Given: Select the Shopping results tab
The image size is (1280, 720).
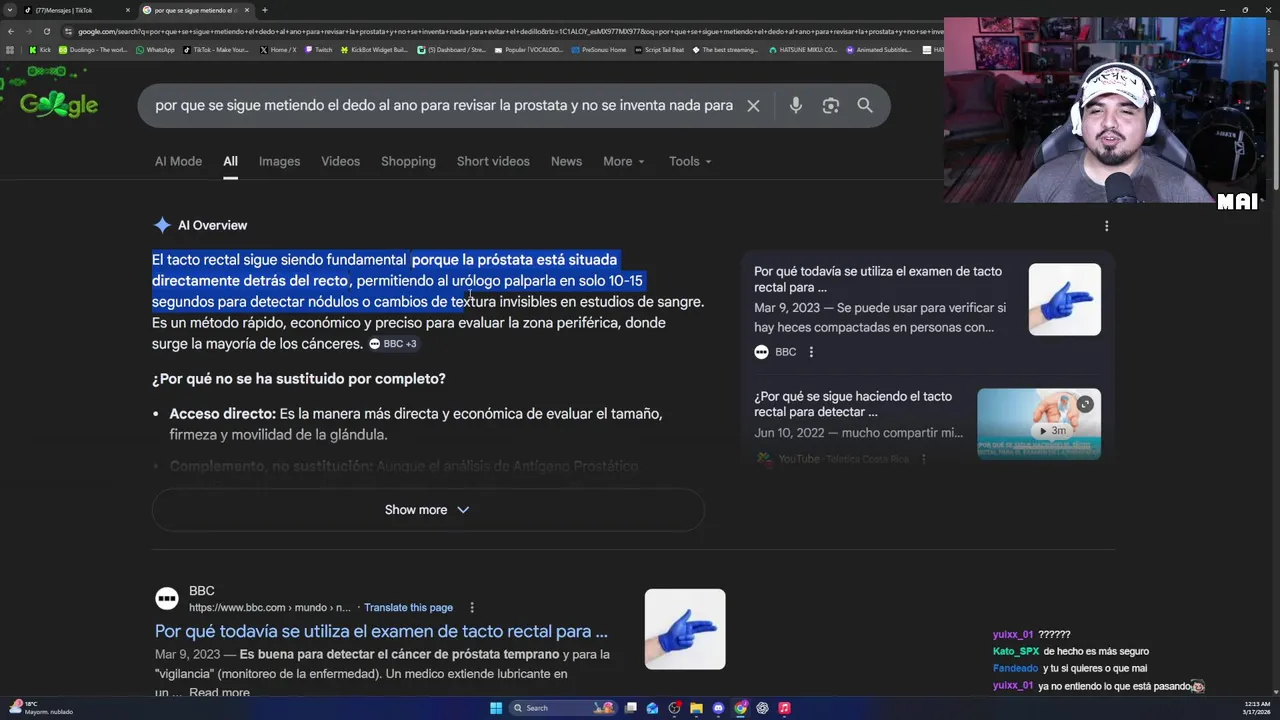Looking at the screenshot, I should pyautogui.click(x=408, y=161).
